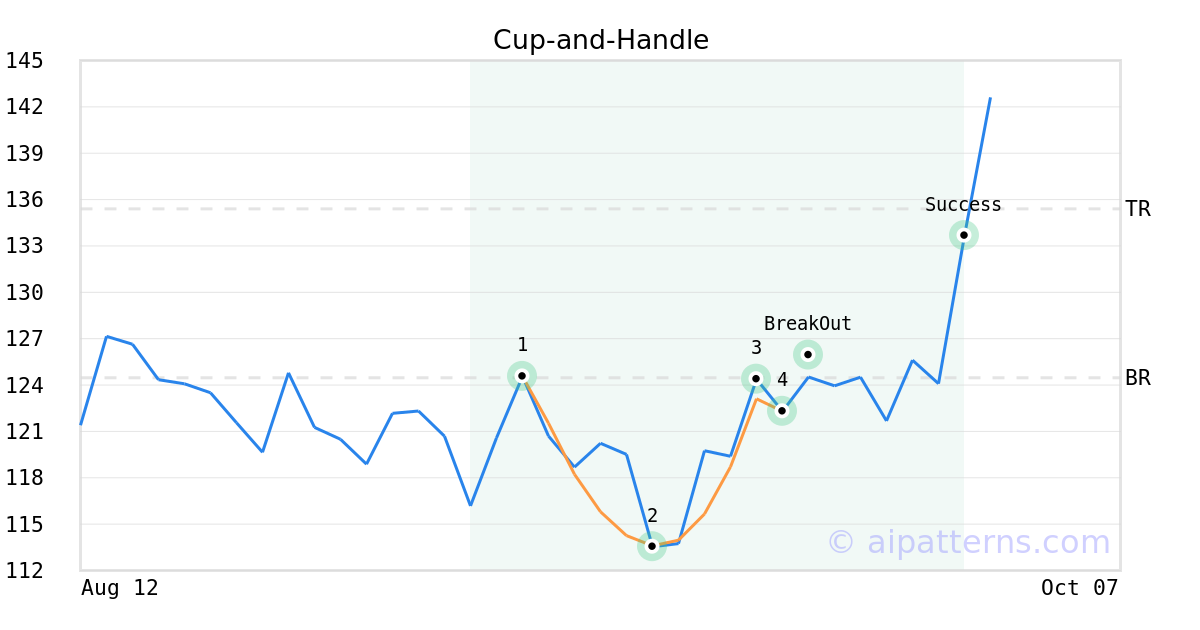Click the marker point labeled 1
The image size is (1200, 630).
522,376
